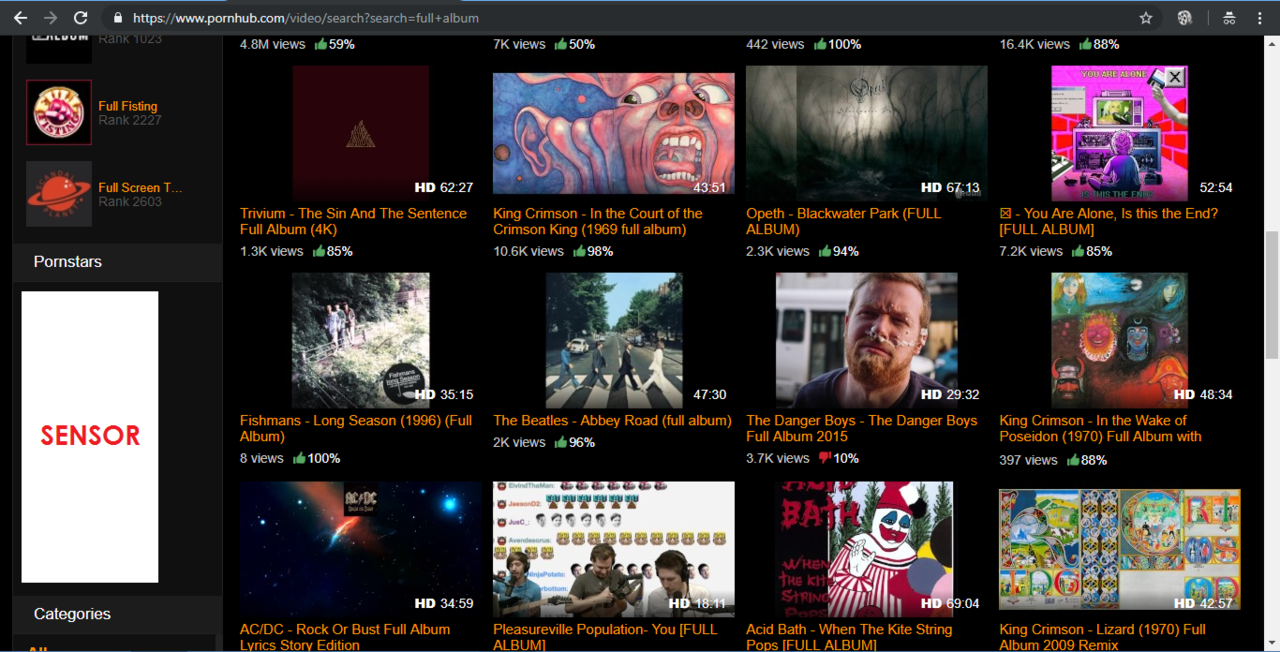Reload the page with the refresh icon

pos(81,18)
